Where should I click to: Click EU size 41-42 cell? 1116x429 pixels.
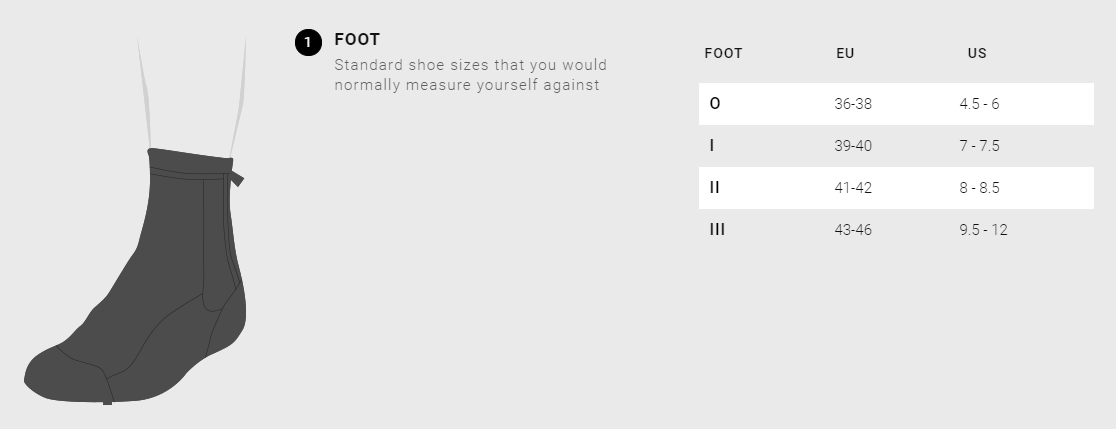coord(853,188)
